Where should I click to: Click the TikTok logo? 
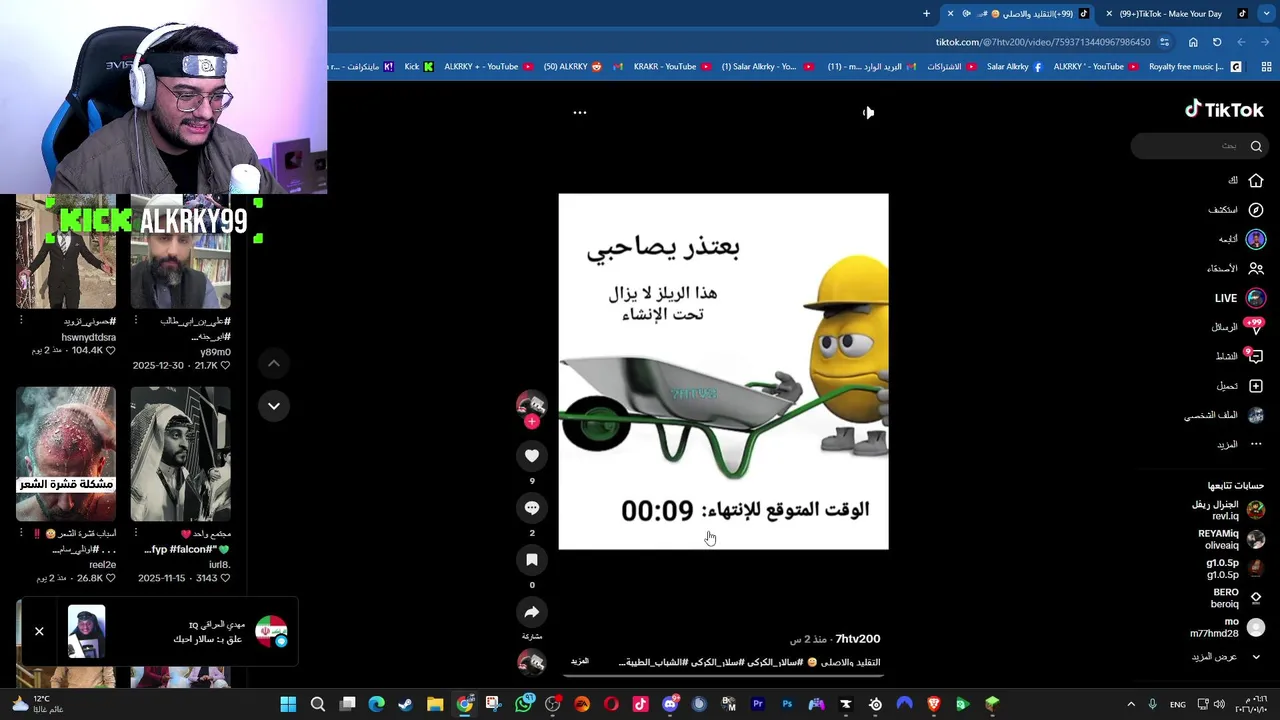click(x=1224, y=110)
